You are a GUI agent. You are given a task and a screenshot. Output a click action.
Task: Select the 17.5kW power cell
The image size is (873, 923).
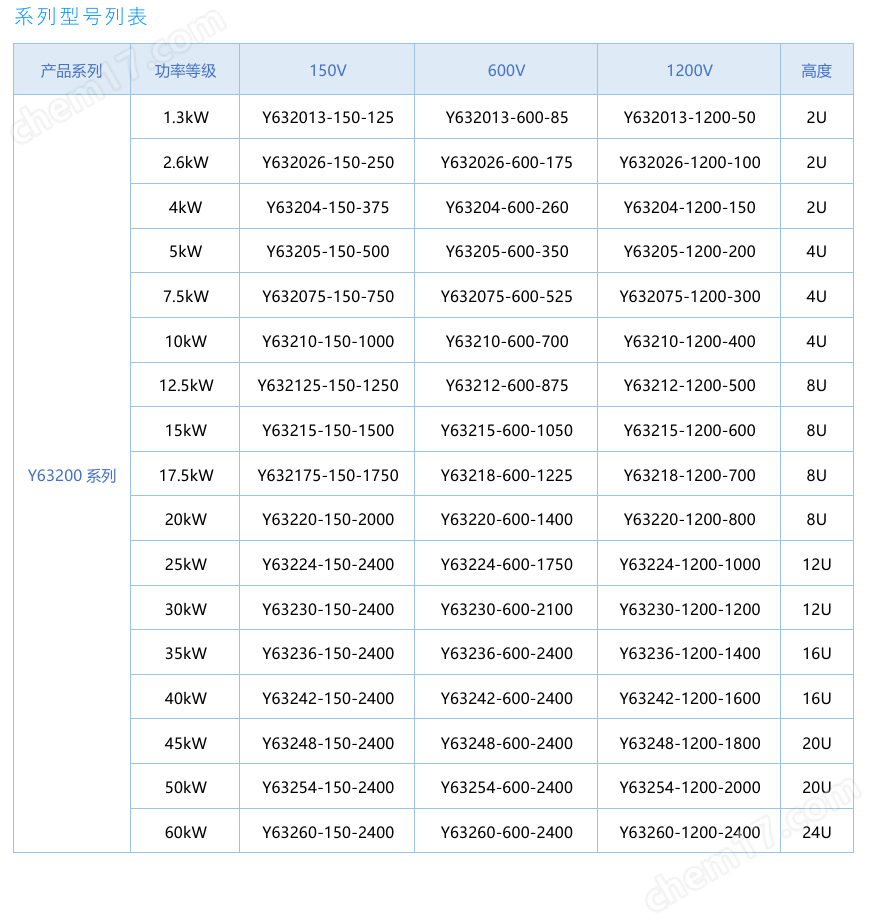click(185, 475)
